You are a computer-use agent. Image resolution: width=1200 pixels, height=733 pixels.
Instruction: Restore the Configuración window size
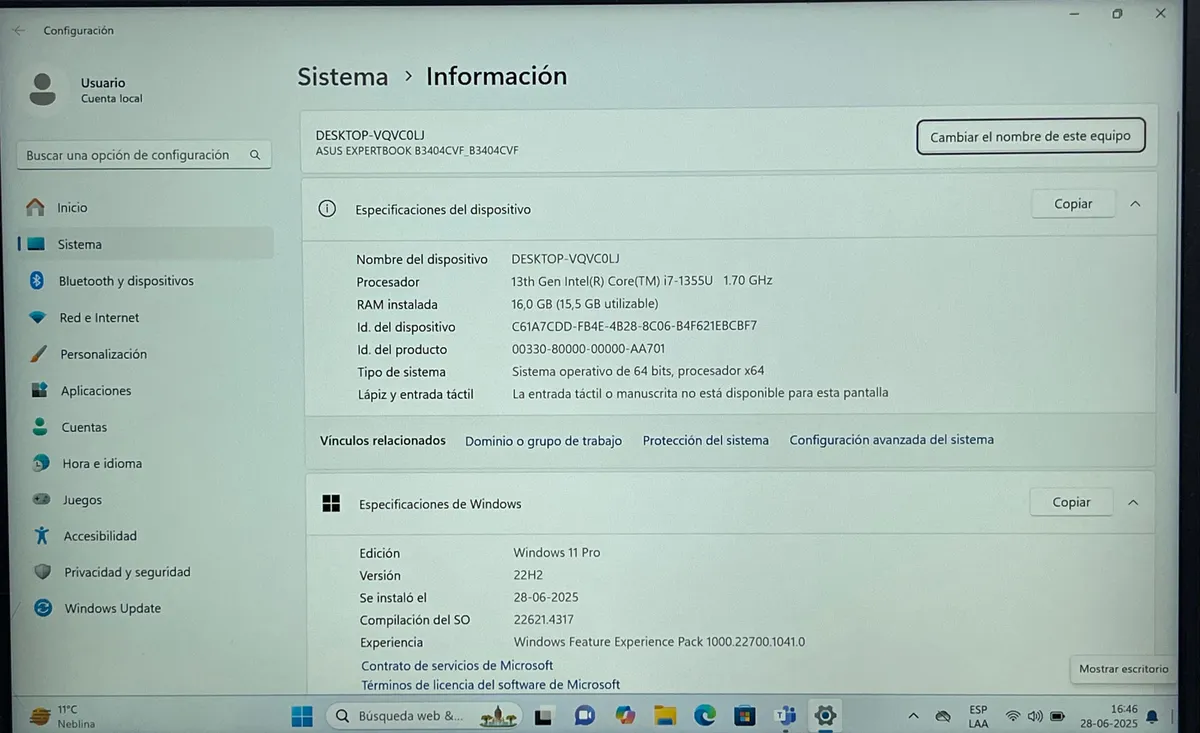(1117, 14)
